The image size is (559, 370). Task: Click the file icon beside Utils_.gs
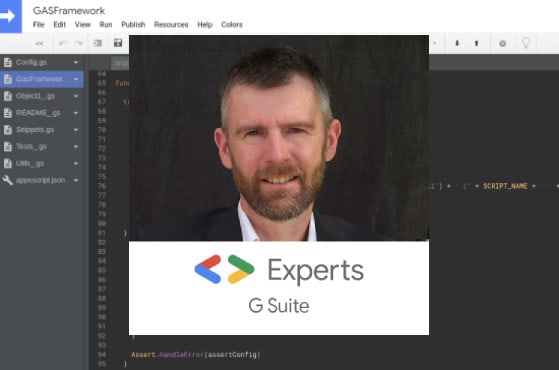click(x=7, y=164)
